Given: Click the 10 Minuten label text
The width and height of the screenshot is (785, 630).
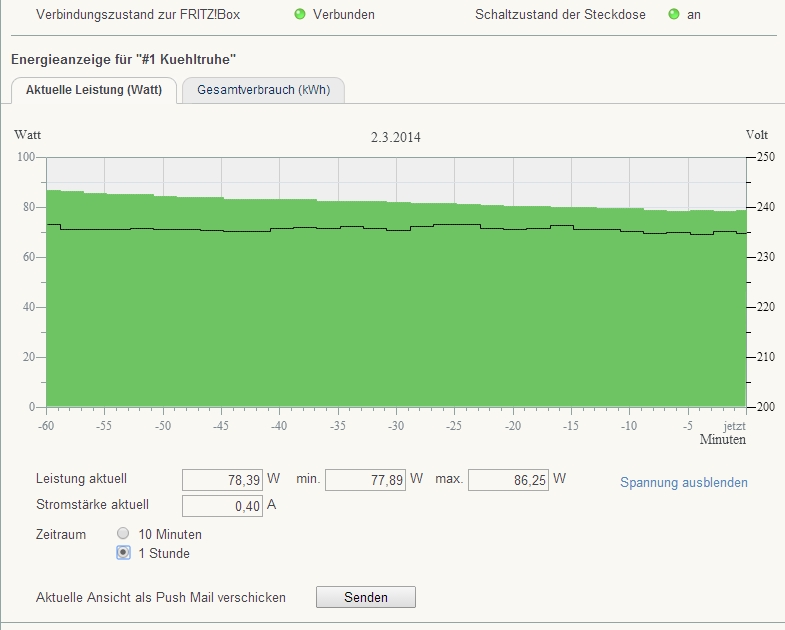Looking at the screenshot, I should click(x=170, y=534).
